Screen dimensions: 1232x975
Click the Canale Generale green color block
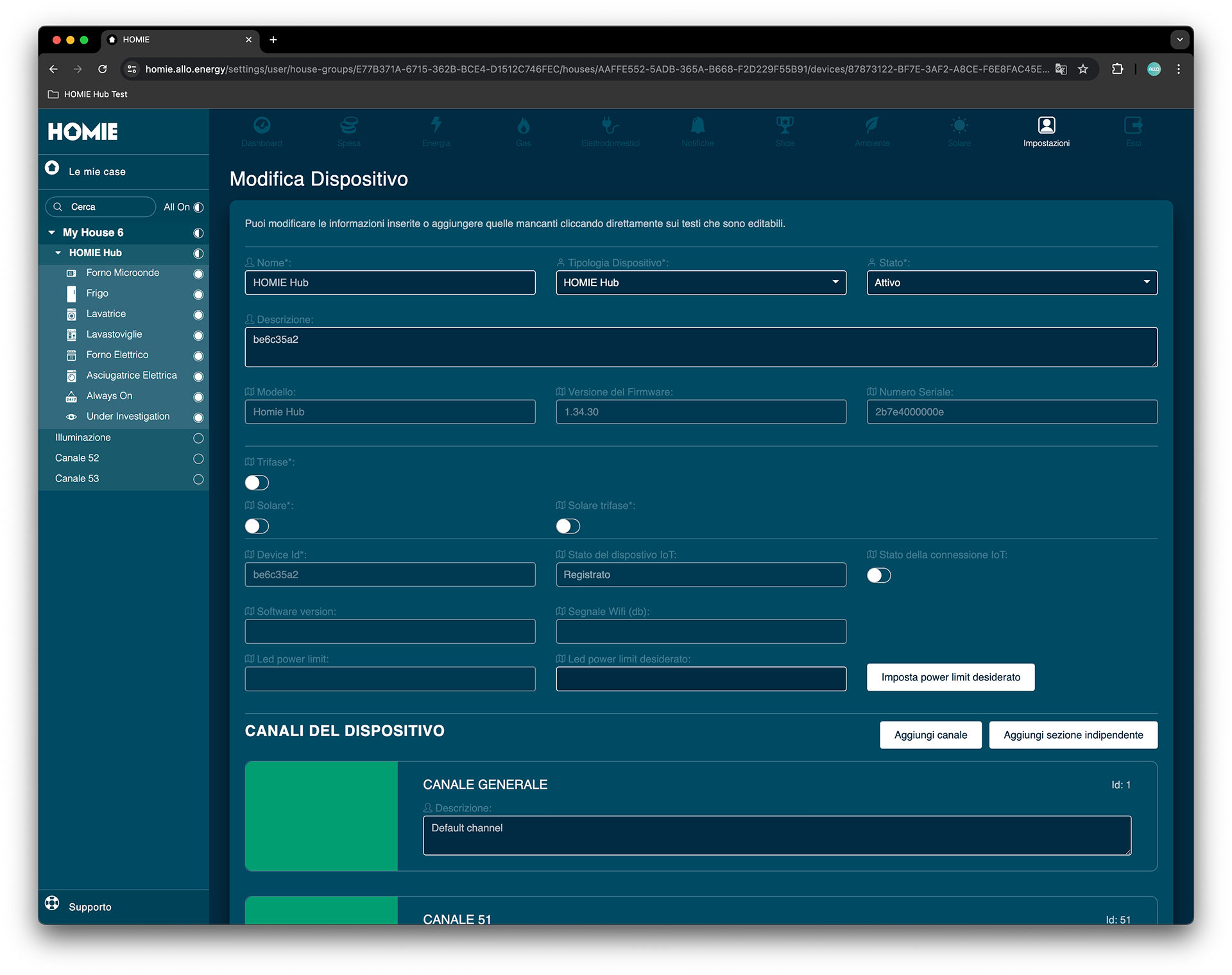pyautogui.click(x=321, y=816)
